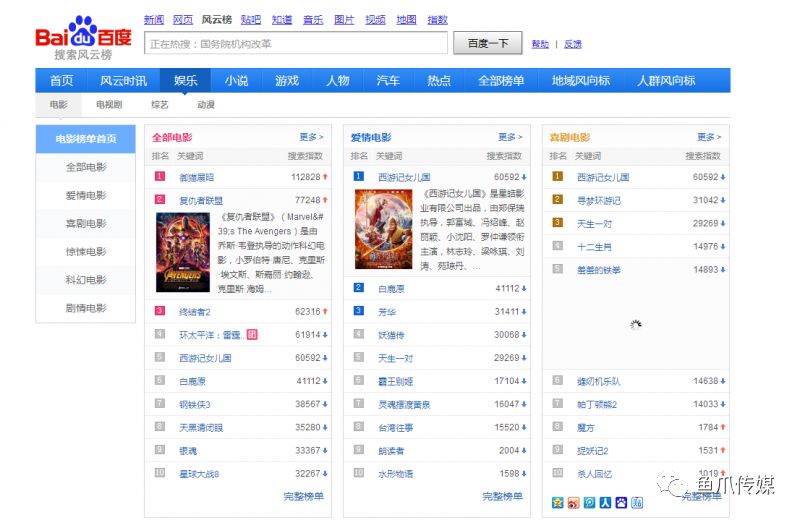The image size is (800, 520).
Task: Select 人物 in the nav bar
Action: pos(338,81)
